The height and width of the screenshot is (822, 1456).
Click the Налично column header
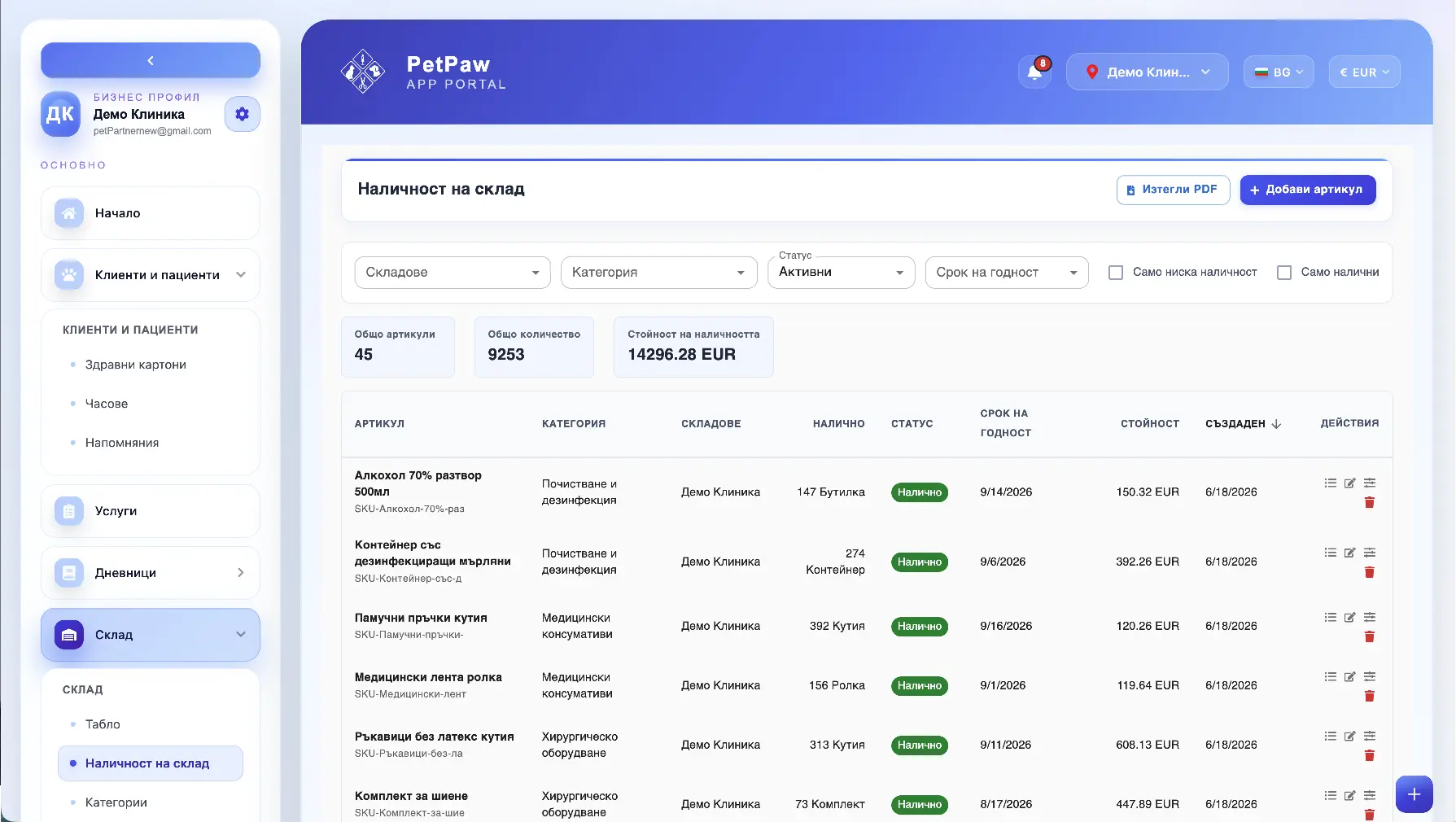838,424
